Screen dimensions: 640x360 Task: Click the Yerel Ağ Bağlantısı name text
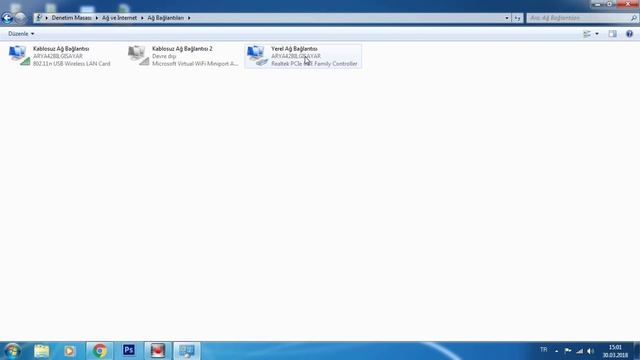pyautogui.click(x=294, y=49)
